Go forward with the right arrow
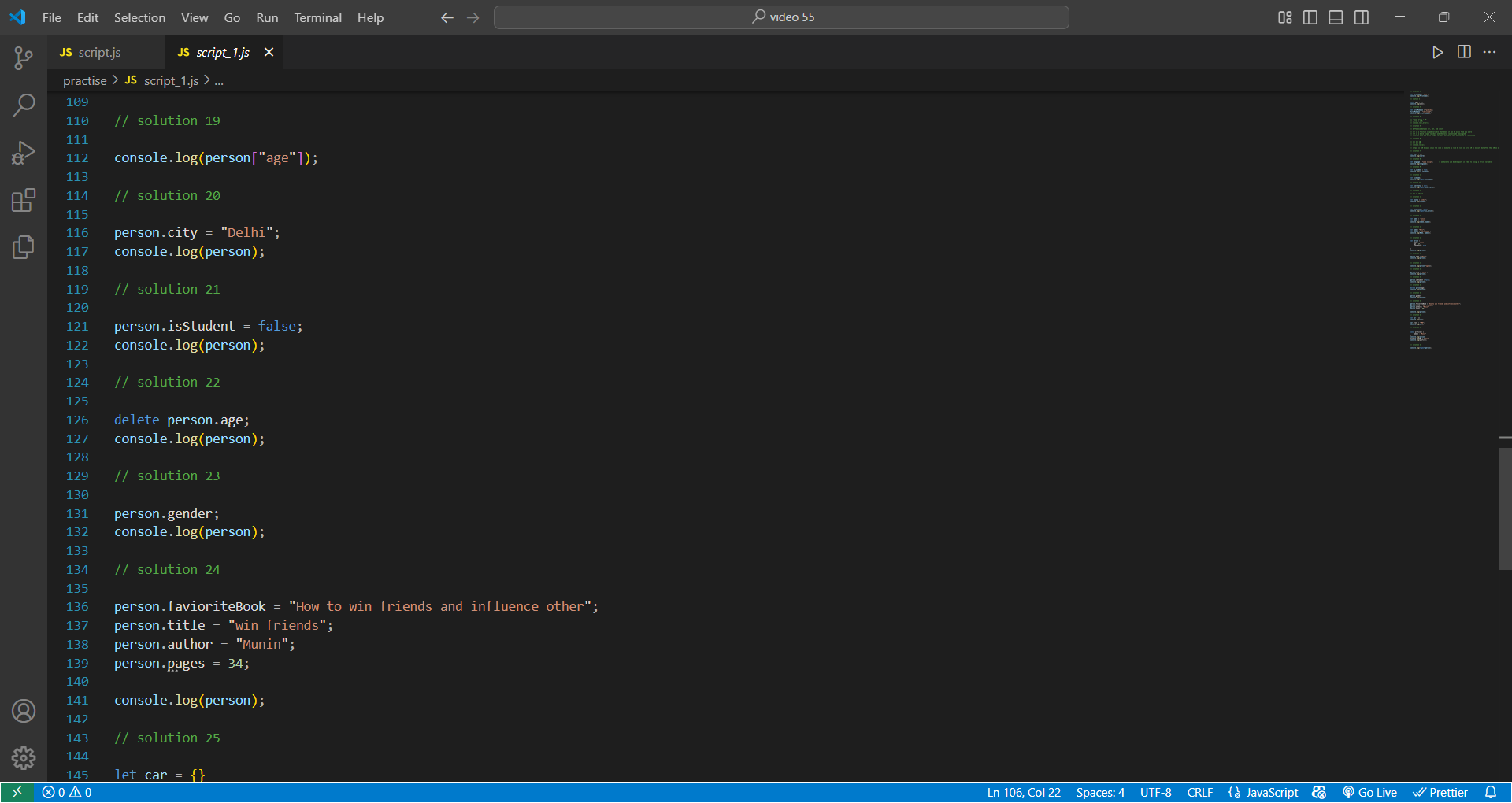The width and height of the screenshot is (1512, 803). 472,17
